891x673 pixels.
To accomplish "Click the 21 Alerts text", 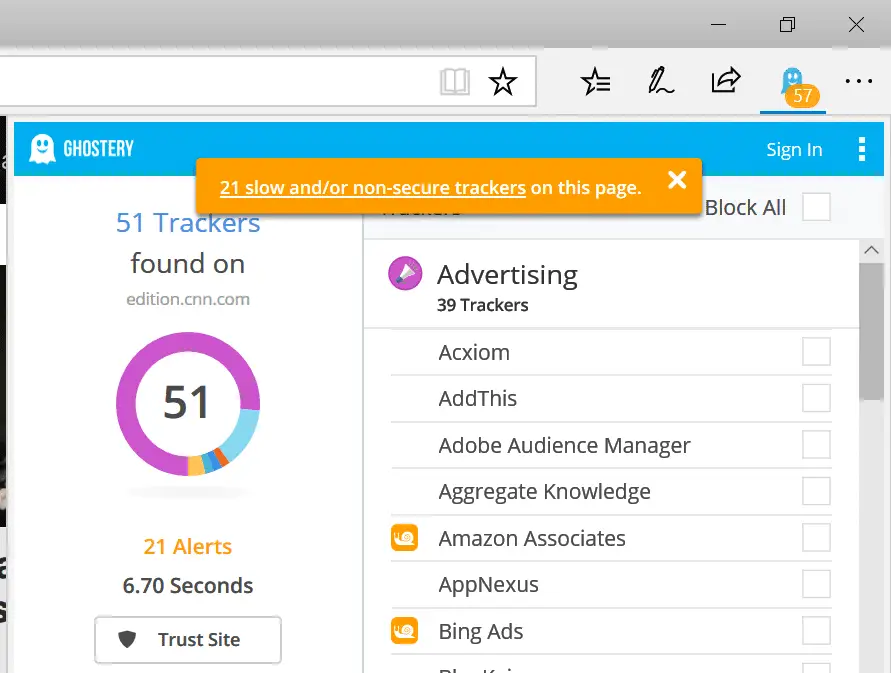I will (188, 546).
